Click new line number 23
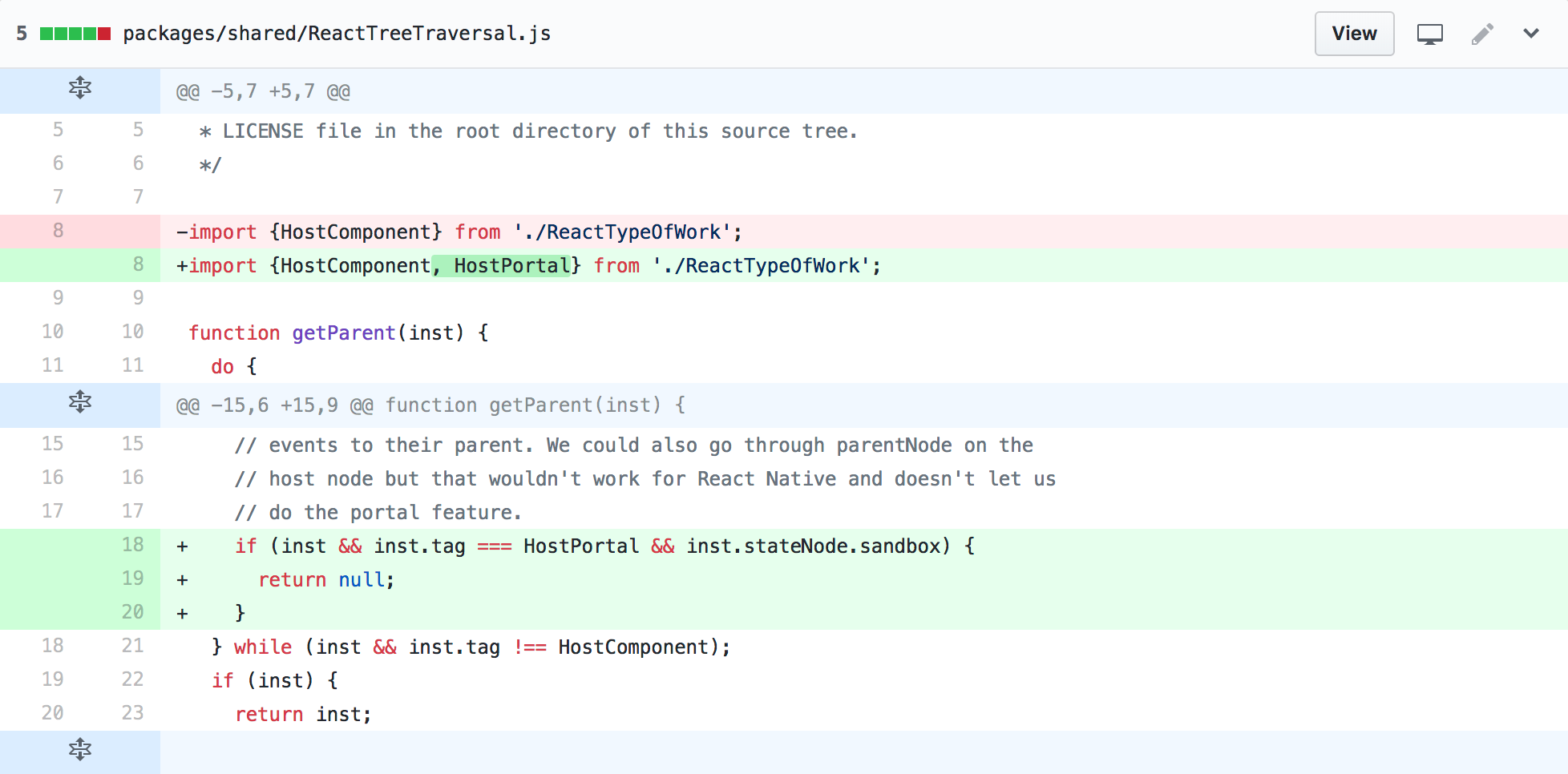 (x=132, y=713)
